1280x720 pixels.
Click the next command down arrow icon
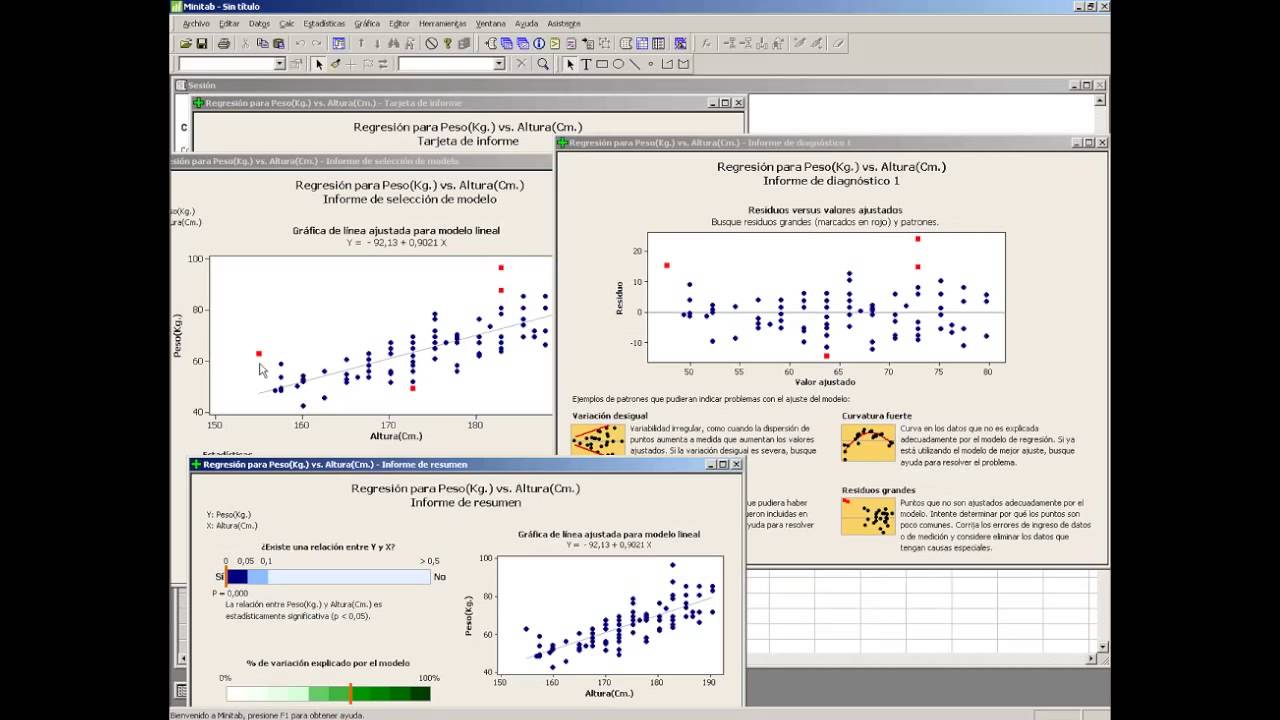(x=377, y=43)
